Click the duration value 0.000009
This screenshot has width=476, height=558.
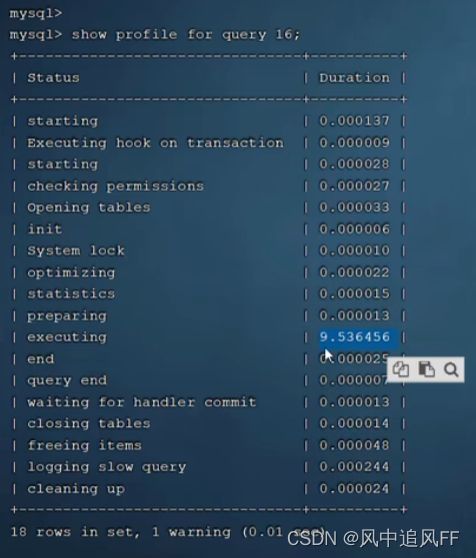pyautogui.click(x=354, y=143)
